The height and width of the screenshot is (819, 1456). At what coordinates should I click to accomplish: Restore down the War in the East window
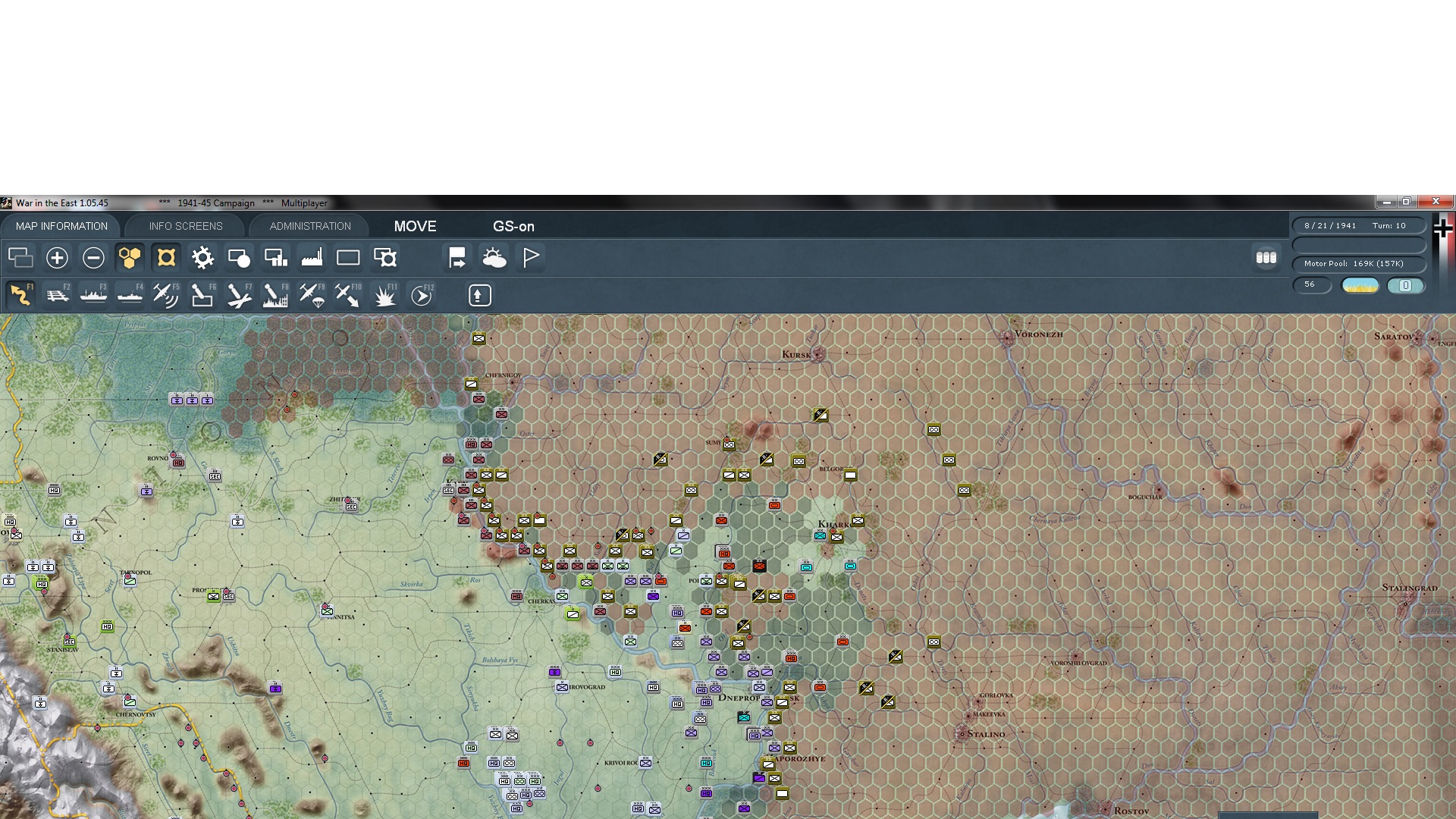click(x=1406, y=202)
